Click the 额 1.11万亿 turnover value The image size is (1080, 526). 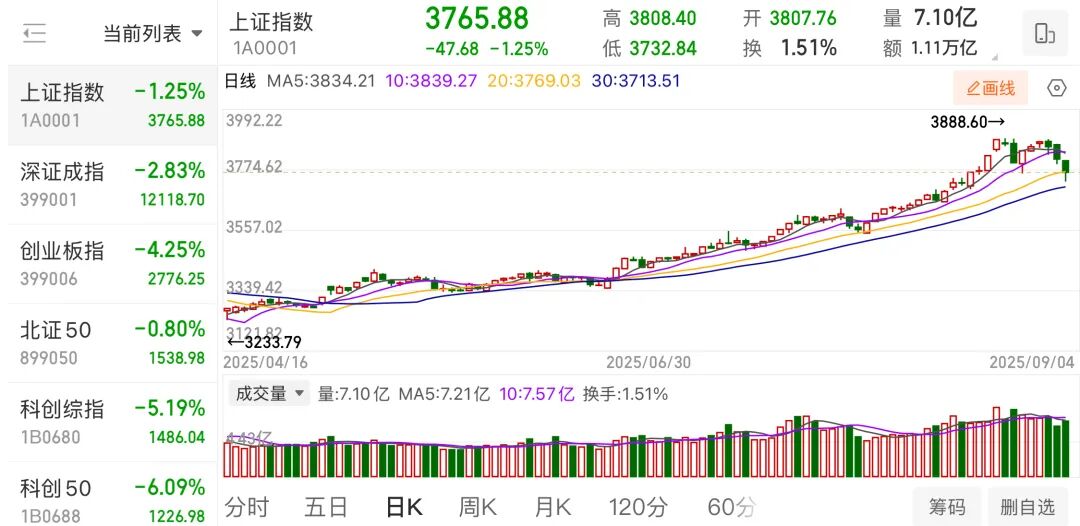coord(930,48)
